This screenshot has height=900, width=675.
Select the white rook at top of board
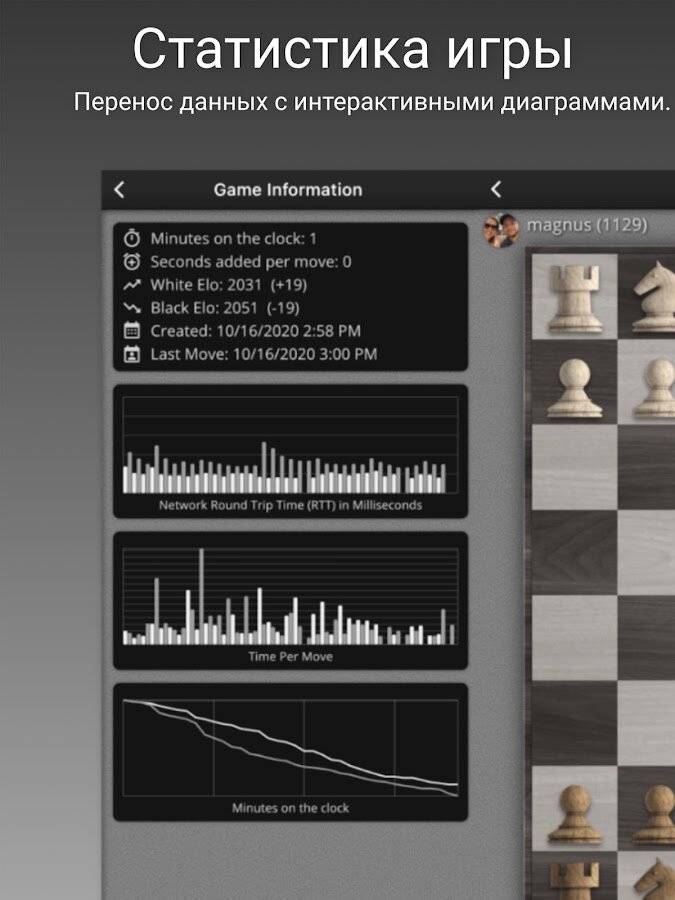(x=573, y=295)
